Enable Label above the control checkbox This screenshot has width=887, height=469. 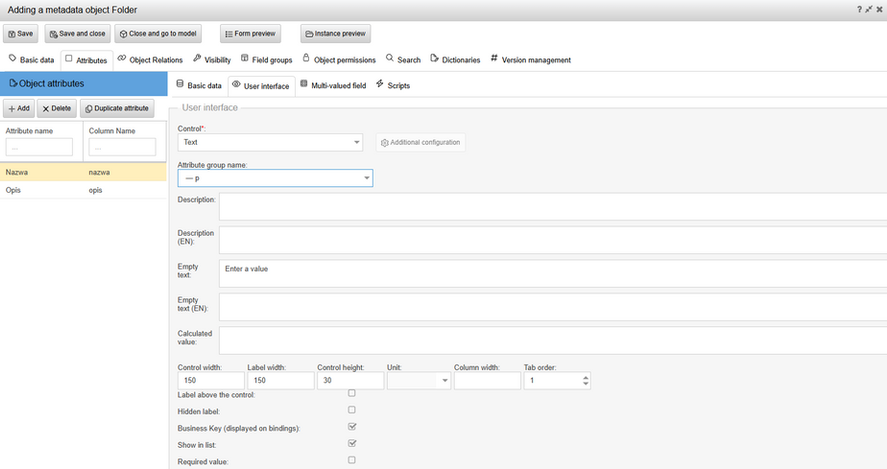pos(352,393)
